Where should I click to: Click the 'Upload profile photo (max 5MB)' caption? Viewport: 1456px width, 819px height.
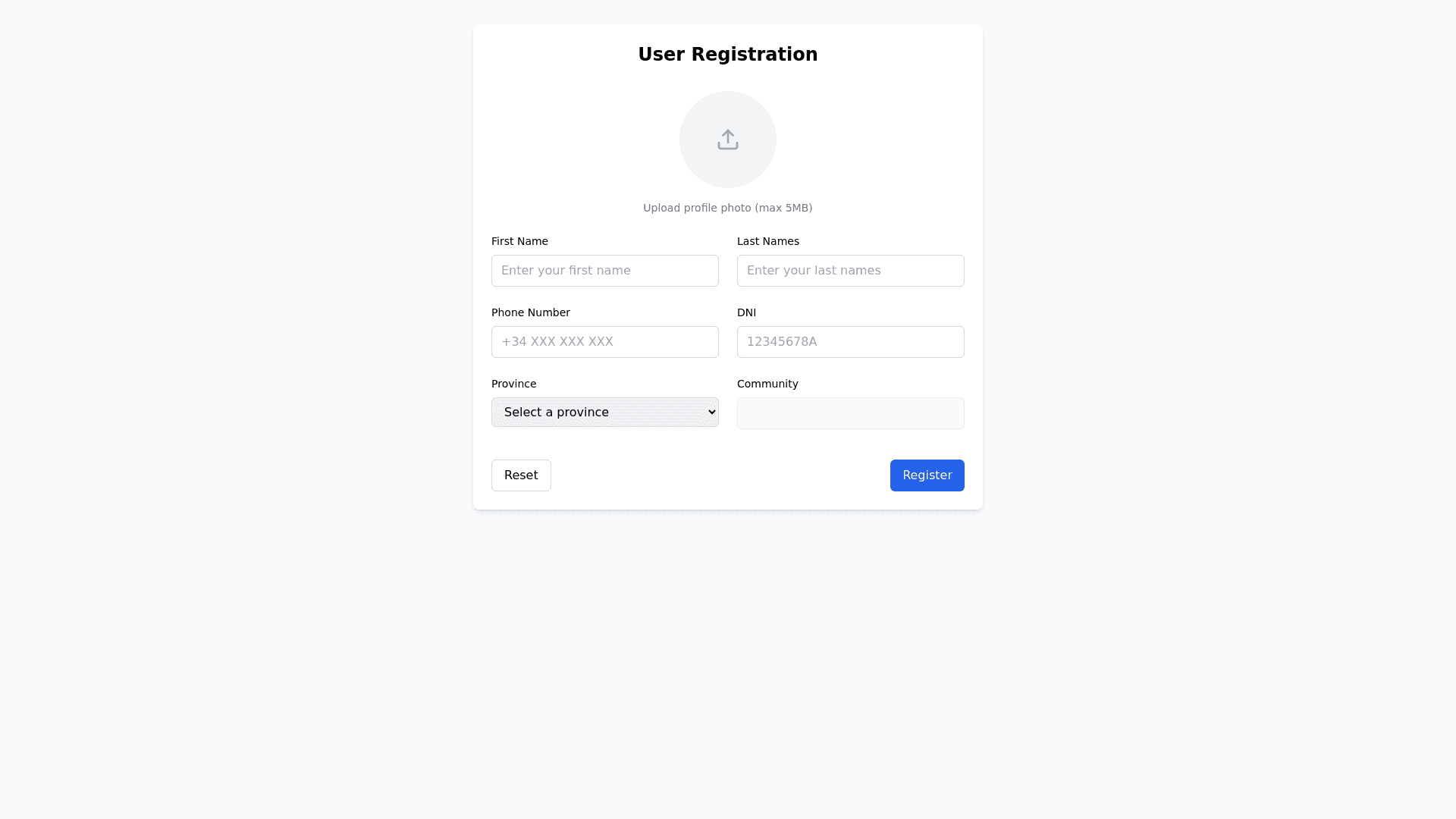click(x=727, y=208)
